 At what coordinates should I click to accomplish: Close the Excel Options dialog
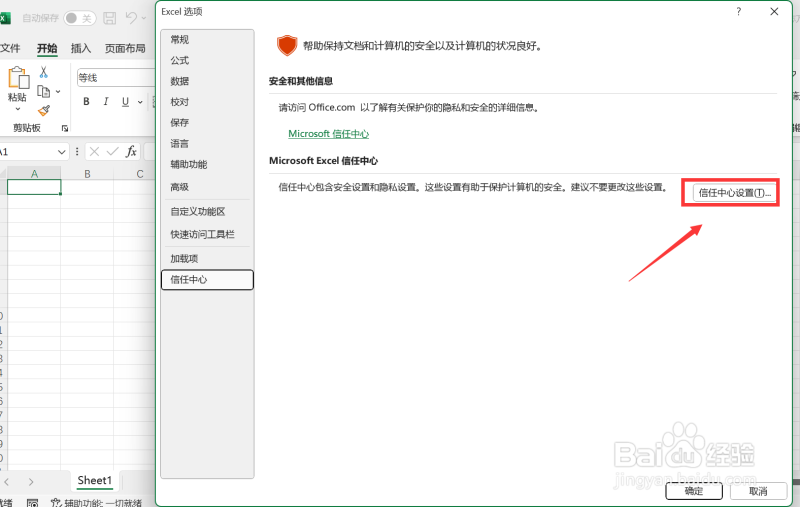[x=774, y=12]
